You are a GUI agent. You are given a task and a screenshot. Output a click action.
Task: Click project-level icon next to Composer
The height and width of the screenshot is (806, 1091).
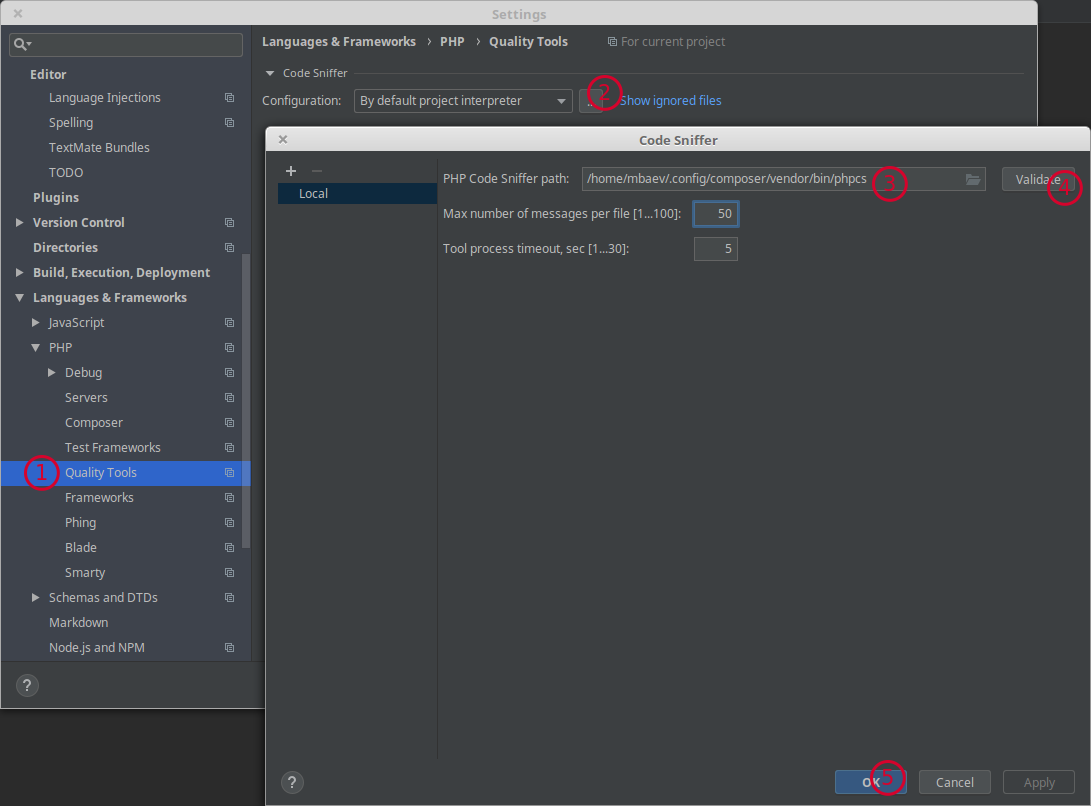229,423
